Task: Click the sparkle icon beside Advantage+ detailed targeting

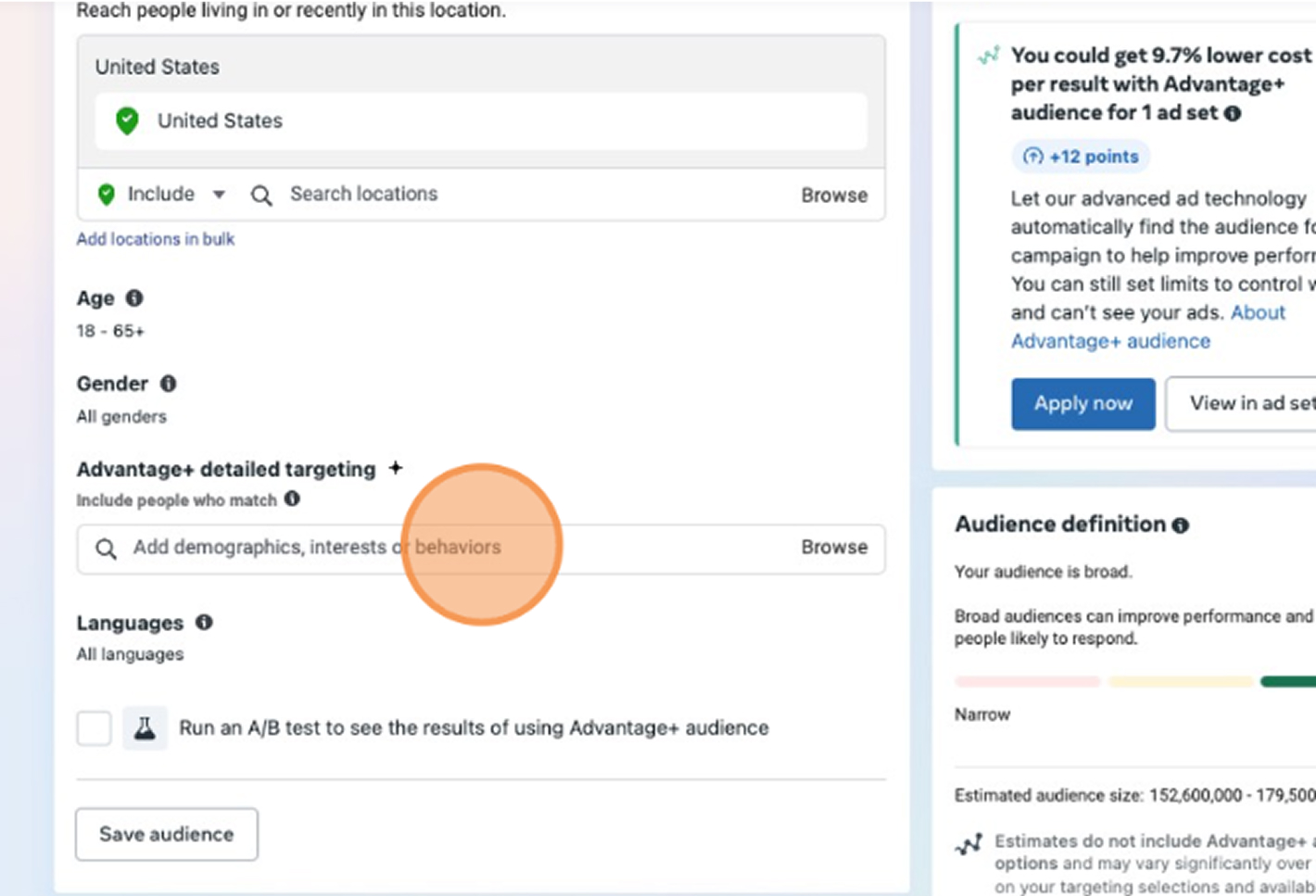Action: tap(396, 468)
